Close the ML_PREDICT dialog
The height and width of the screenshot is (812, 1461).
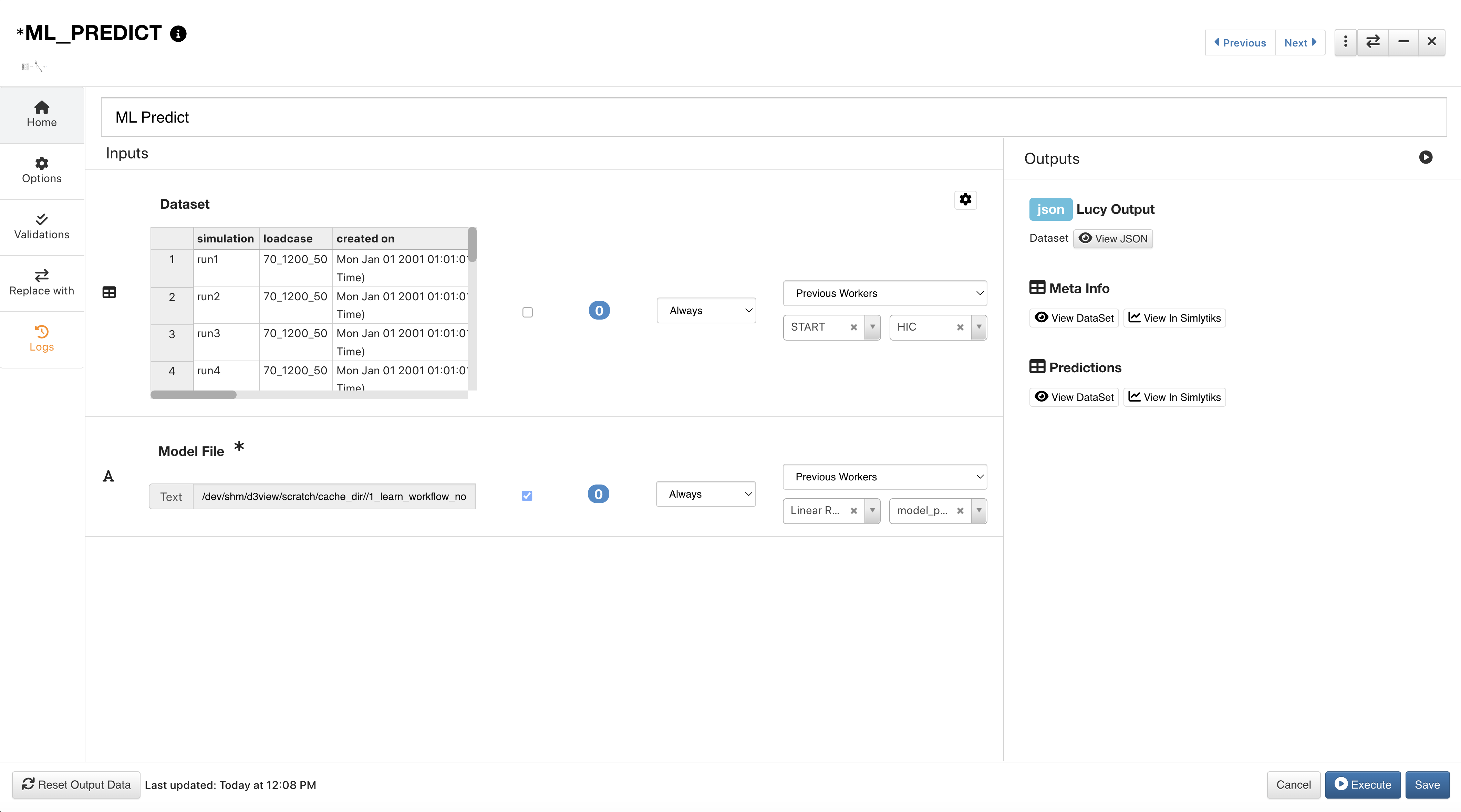[1431, 42]
